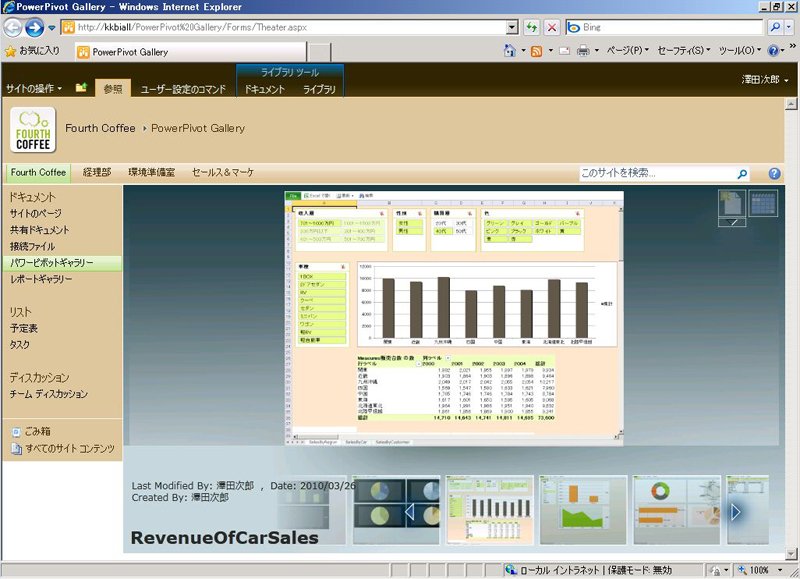Open a new blank browser tab
Viewport: 800px width, 579px height.
point(320,52)
